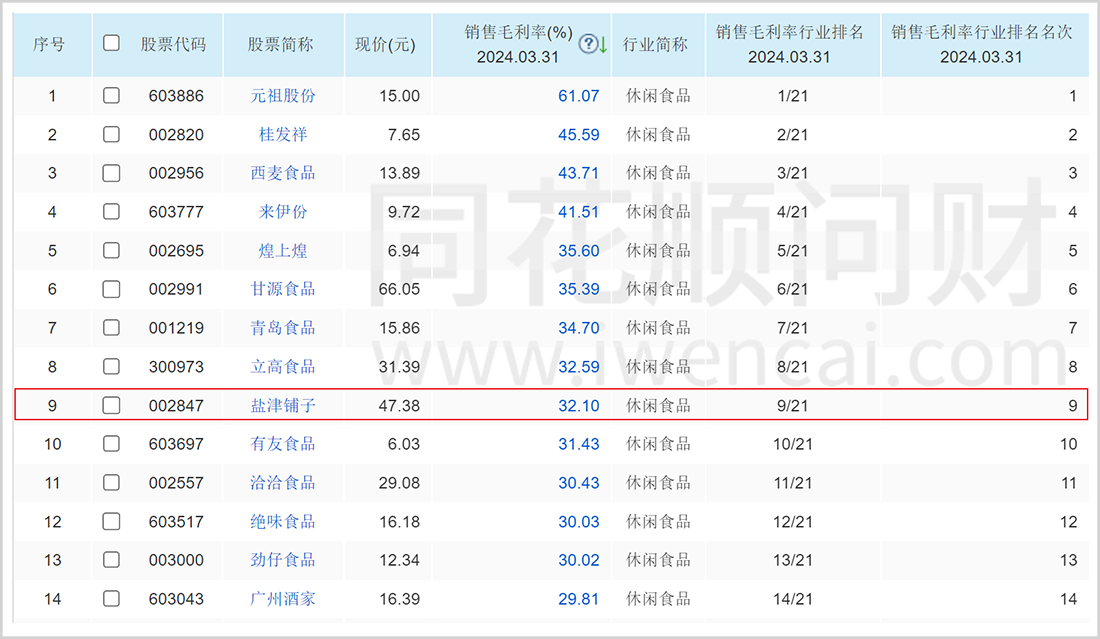The width and height of the screenshot is (1100, 639).
Task: Click gross margin value 61.07
Action: [x=579, y=96]
